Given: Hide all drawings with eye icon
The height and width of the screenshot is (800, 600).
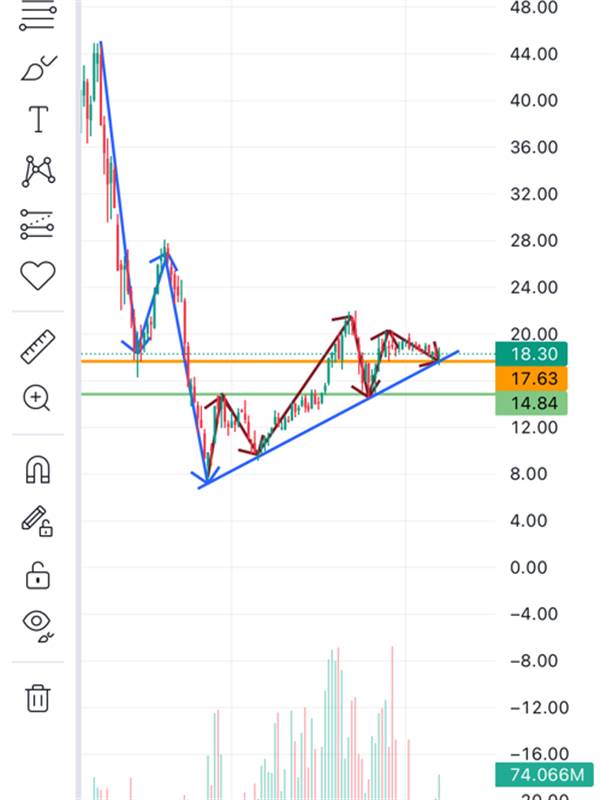Looking at the screenshot, I should [38, 626].
